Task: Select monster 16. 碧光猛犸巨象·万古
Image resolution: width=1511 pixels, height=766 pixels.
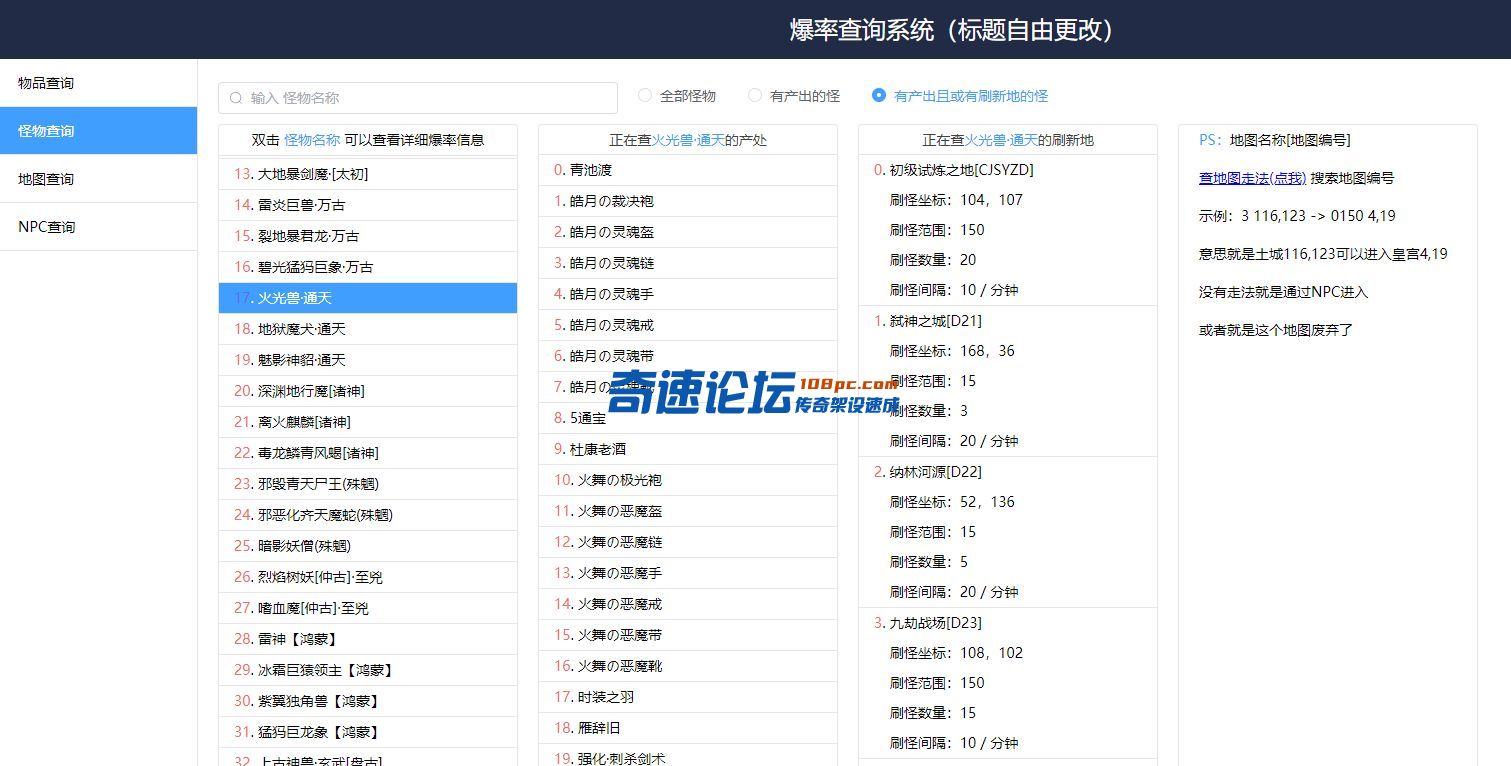Action: [x=368, y=267]
